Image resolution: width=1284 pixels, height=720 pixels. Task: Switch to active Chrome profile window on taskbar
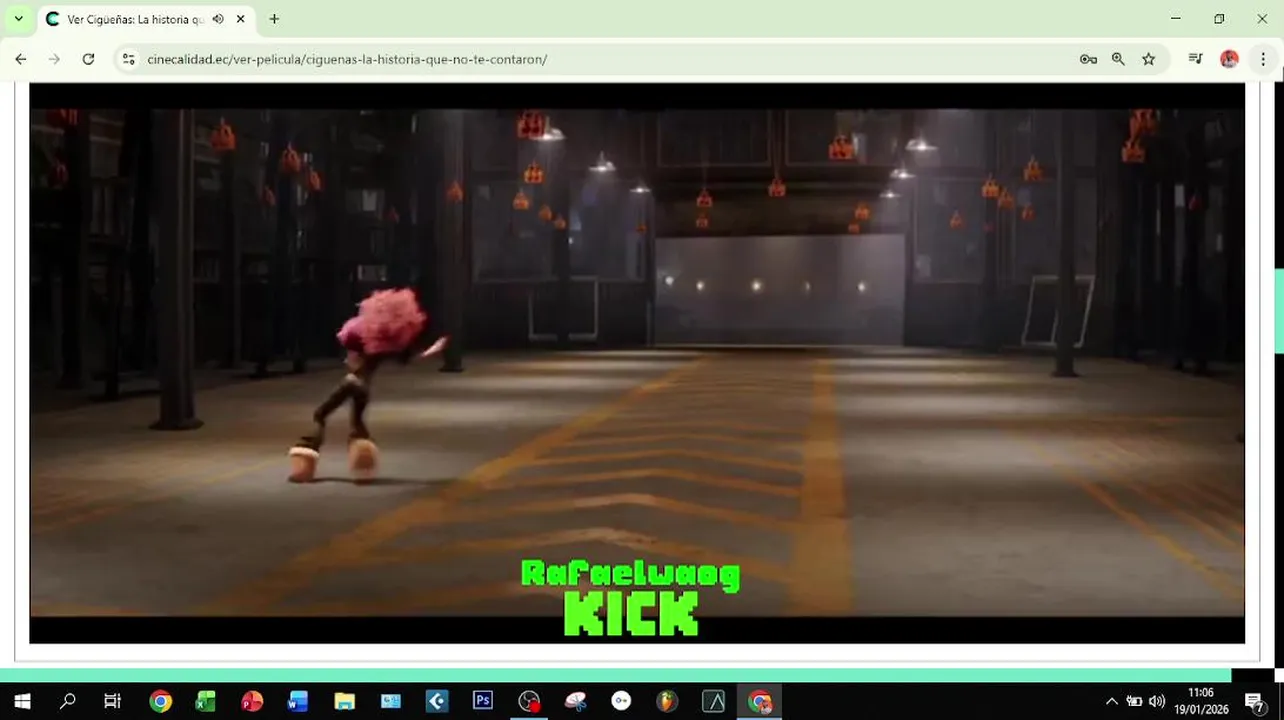pyautogui.click(x=759, y=701)
